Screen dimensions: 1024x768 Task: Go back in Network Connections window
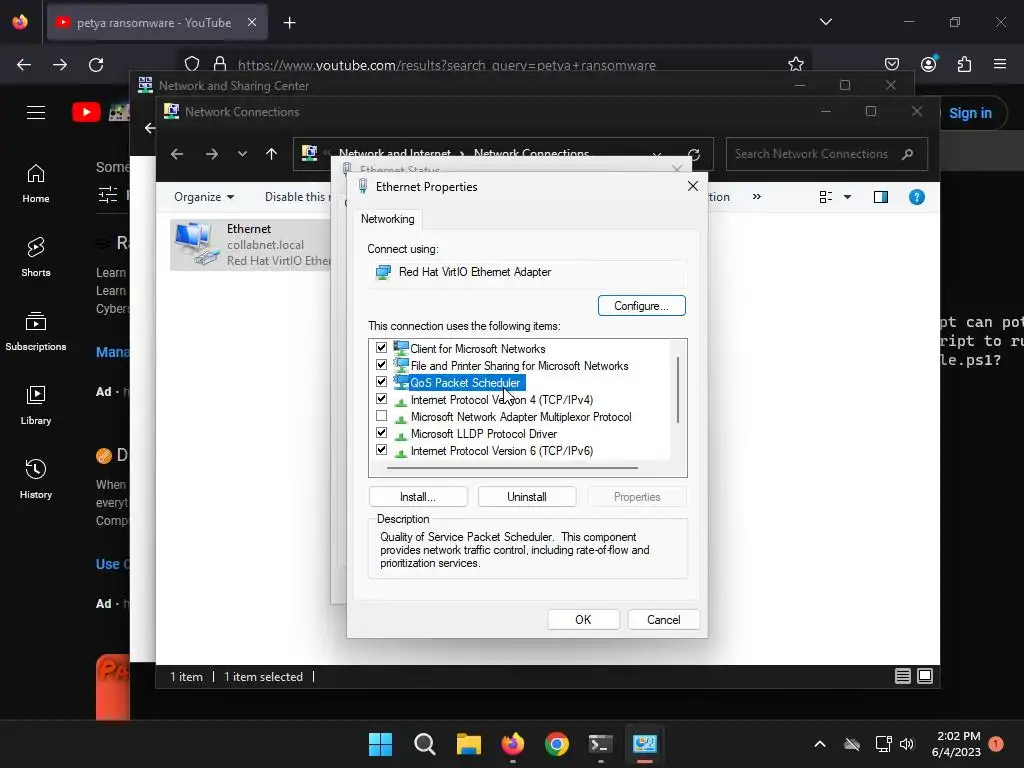tap(177, 154)
